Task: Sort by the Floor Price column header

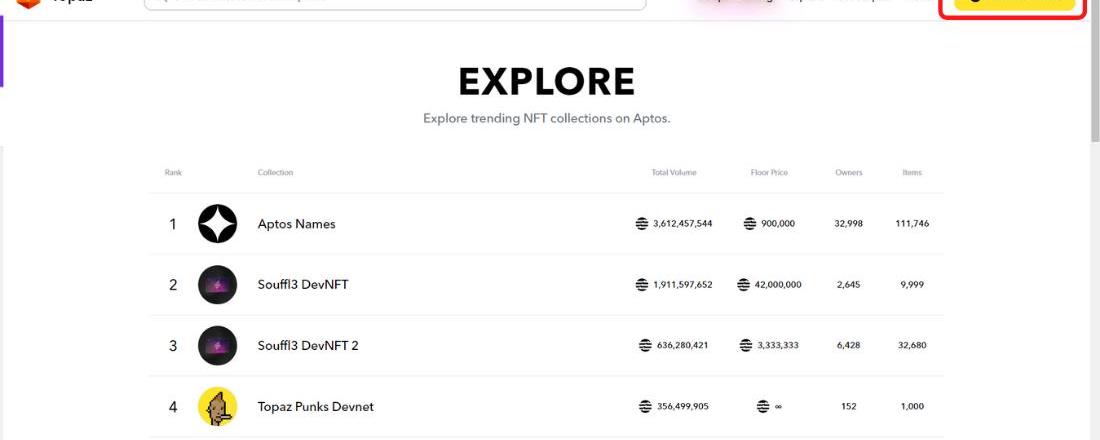Action: [769, 173]
